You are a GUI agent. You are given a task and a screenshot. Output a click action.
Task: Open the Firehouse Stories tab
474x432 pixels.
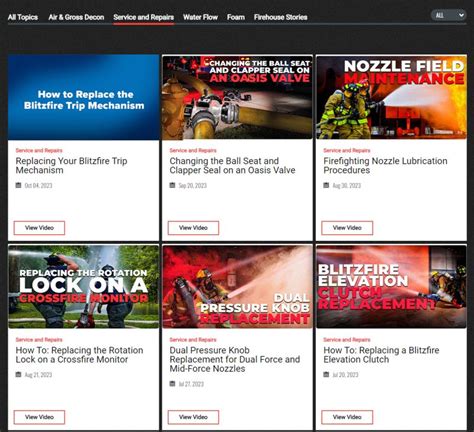[280, 17]
